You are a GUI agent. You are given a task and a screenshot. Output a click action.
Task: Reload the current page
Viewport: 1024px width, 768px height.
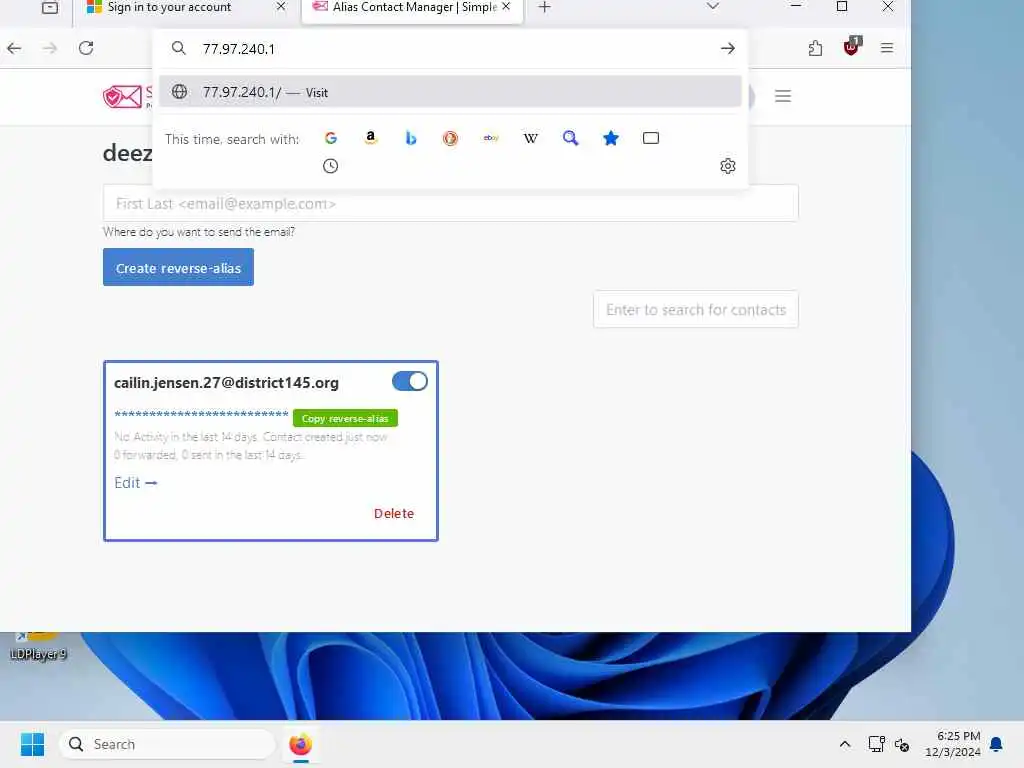click(86, 48)
